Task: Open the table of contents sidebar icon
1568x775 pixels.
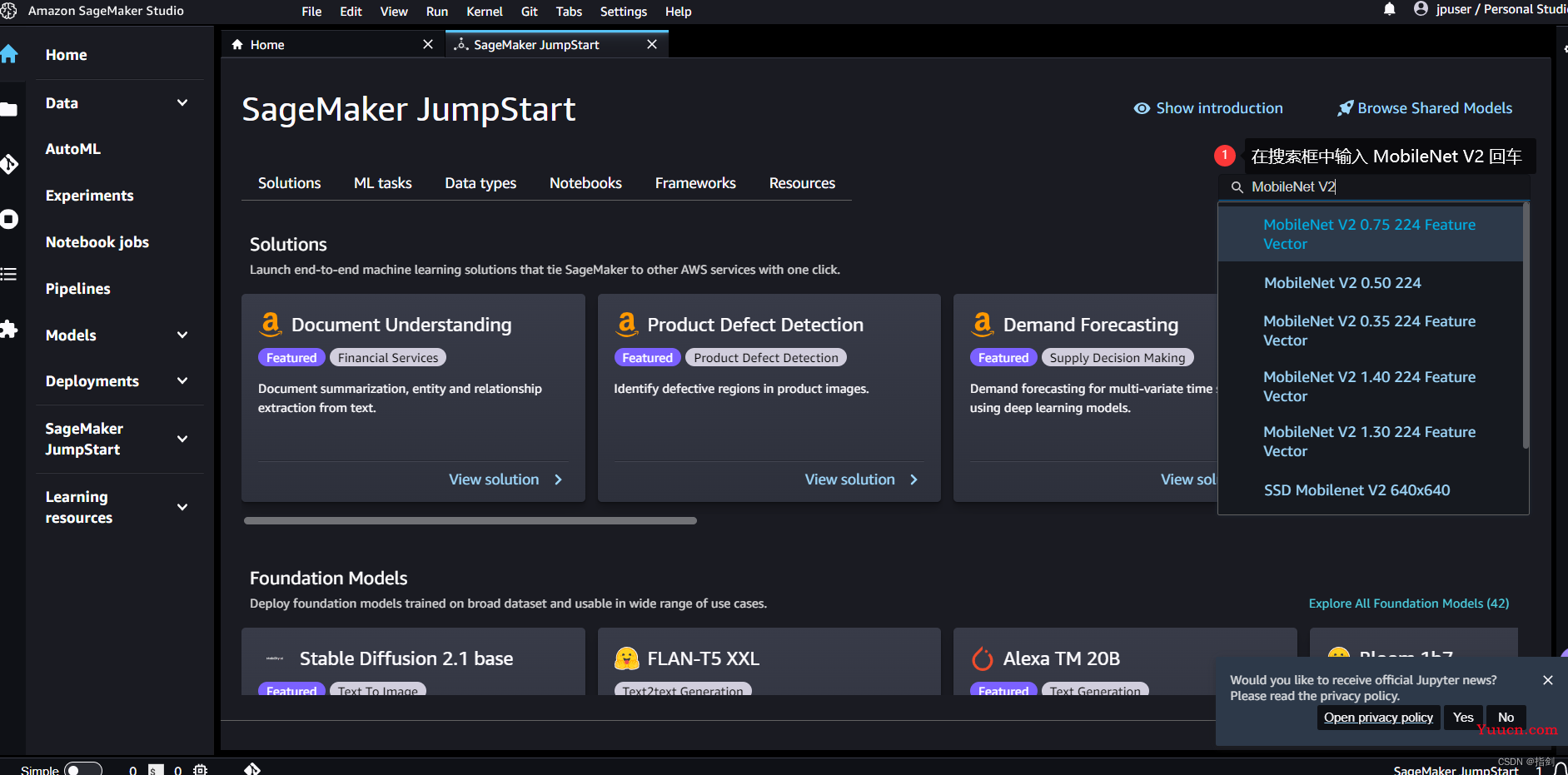Action: click(9, 274)
